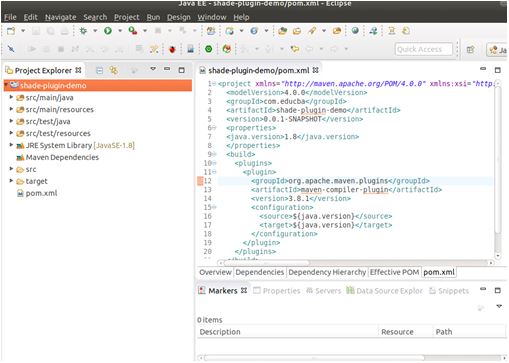Screen dimensions: 509x363
Task: Open the Project Explorer view menu arrow
Action: pyautogui.click(x=153, y=69)
